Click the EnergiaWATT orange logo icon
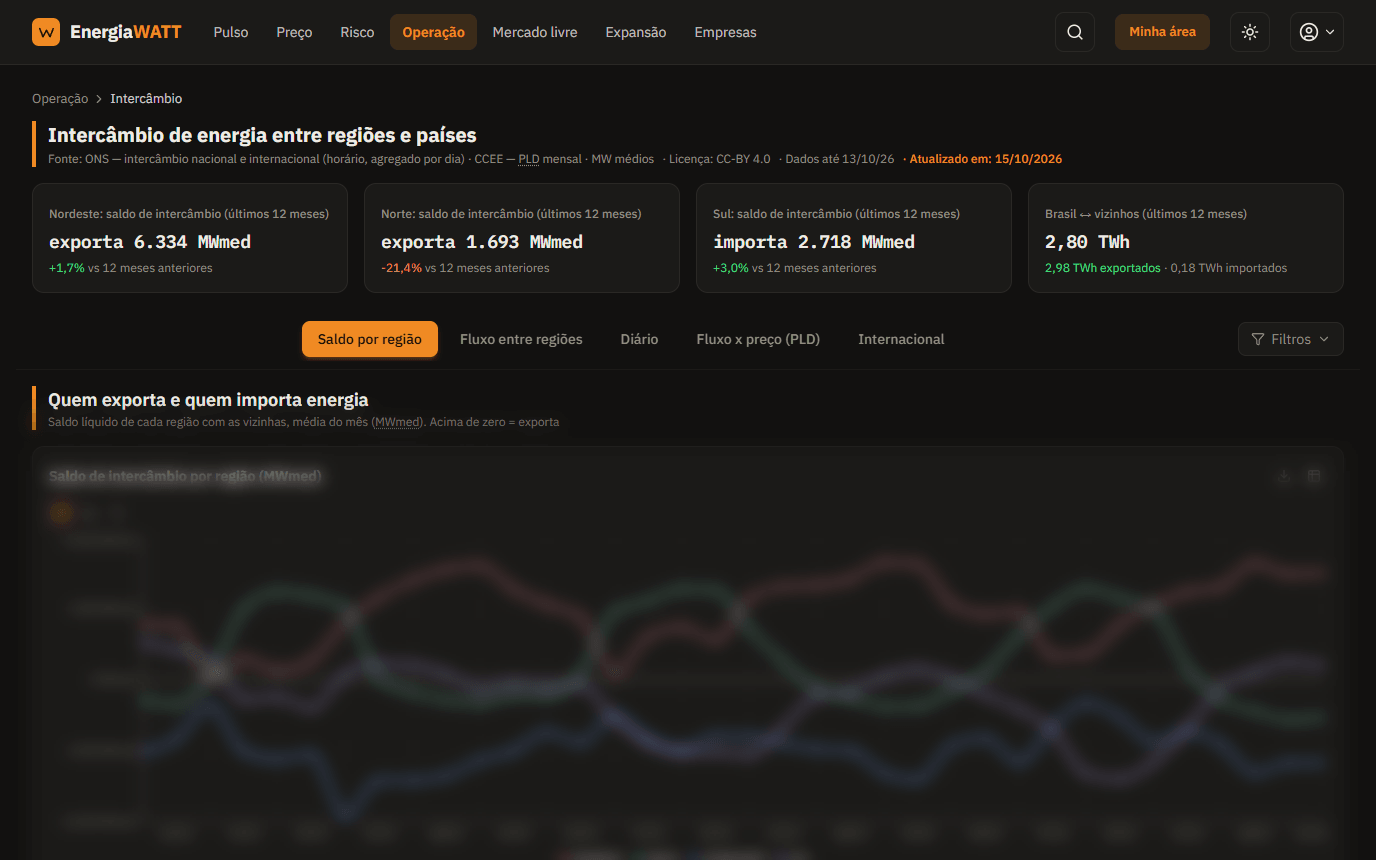Viewport: 1376px width, 860px height. 46,32
